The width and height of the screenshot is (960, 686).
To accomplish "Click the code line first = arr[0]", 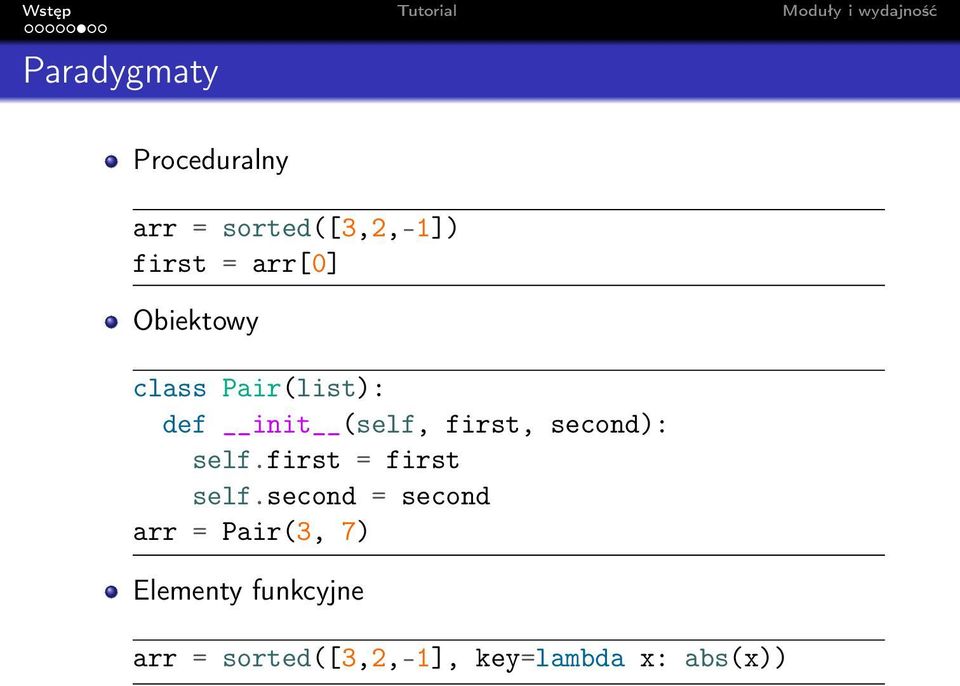I will click(x=236, y=264).
